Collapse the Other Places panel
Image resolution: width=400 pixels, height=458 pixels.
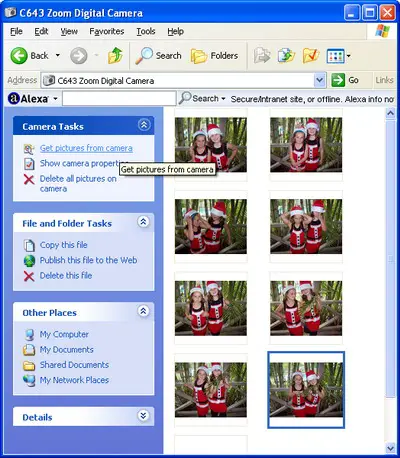click(x=143, y=311)
